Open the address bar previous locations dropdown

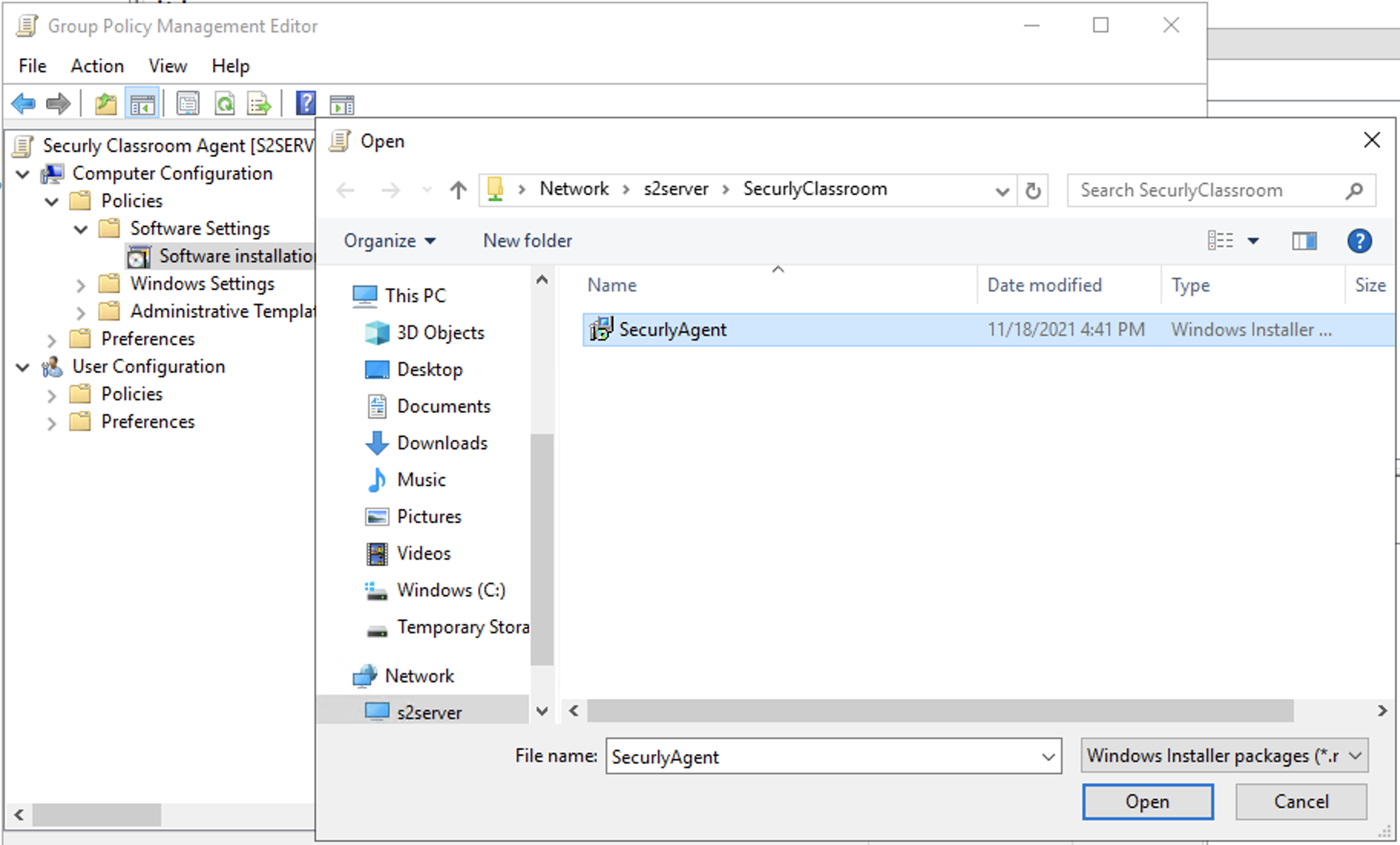tap(1001, 190)
